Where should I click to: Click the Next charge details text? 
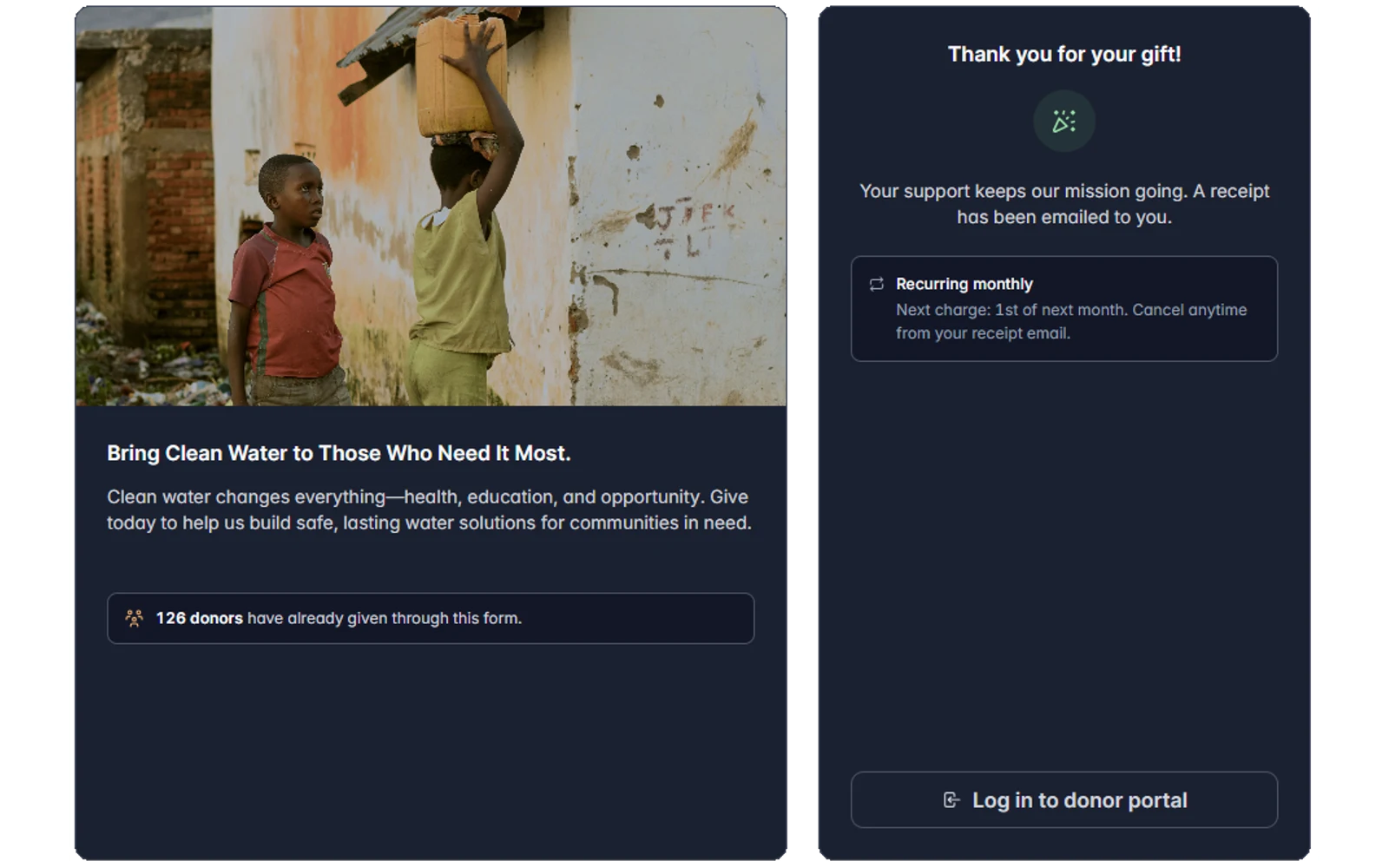click(x=1071, y=321)
